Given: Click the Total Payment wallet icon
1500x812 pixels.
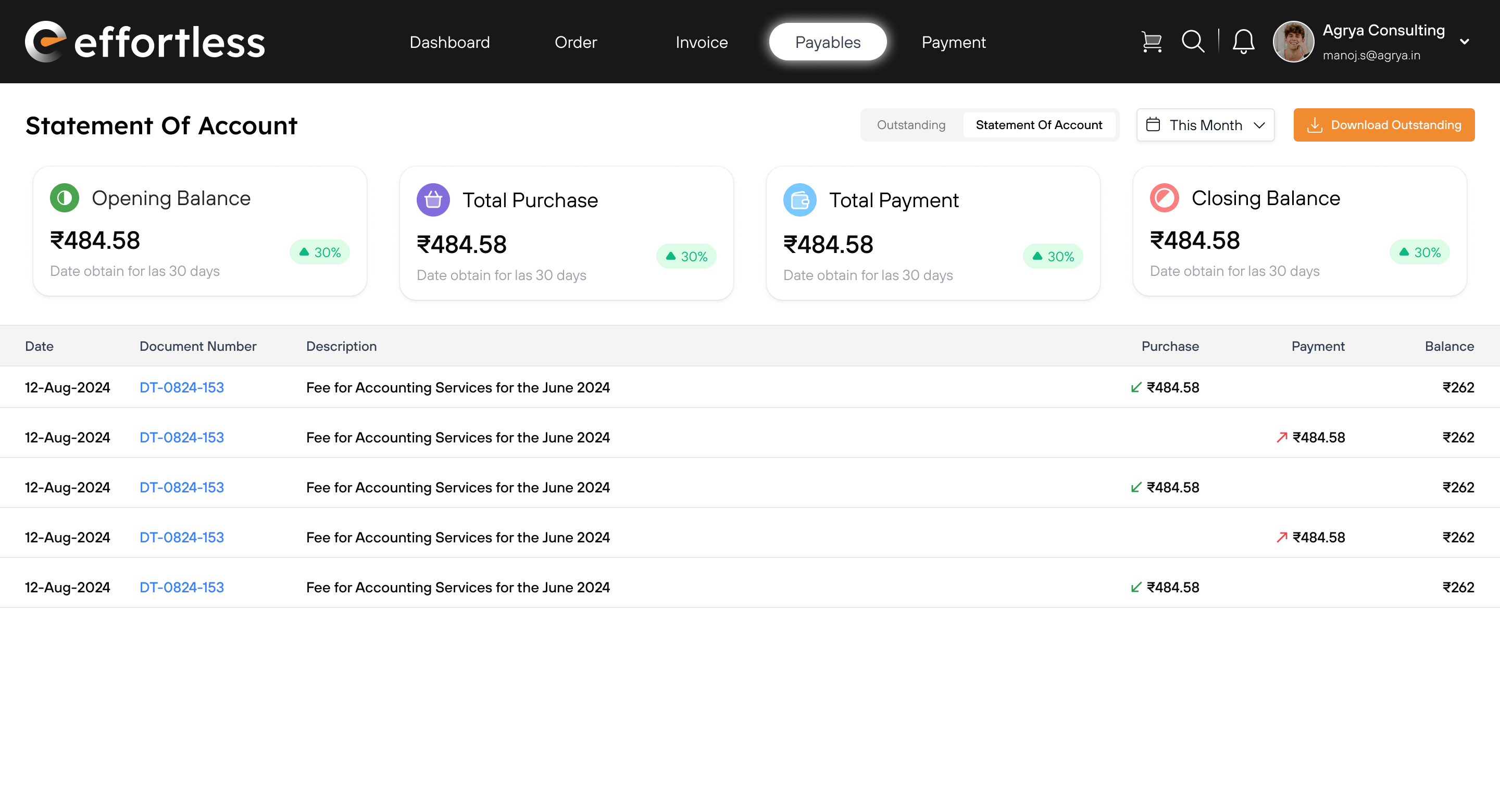Looking at the screenshot, I should point(799,200).
